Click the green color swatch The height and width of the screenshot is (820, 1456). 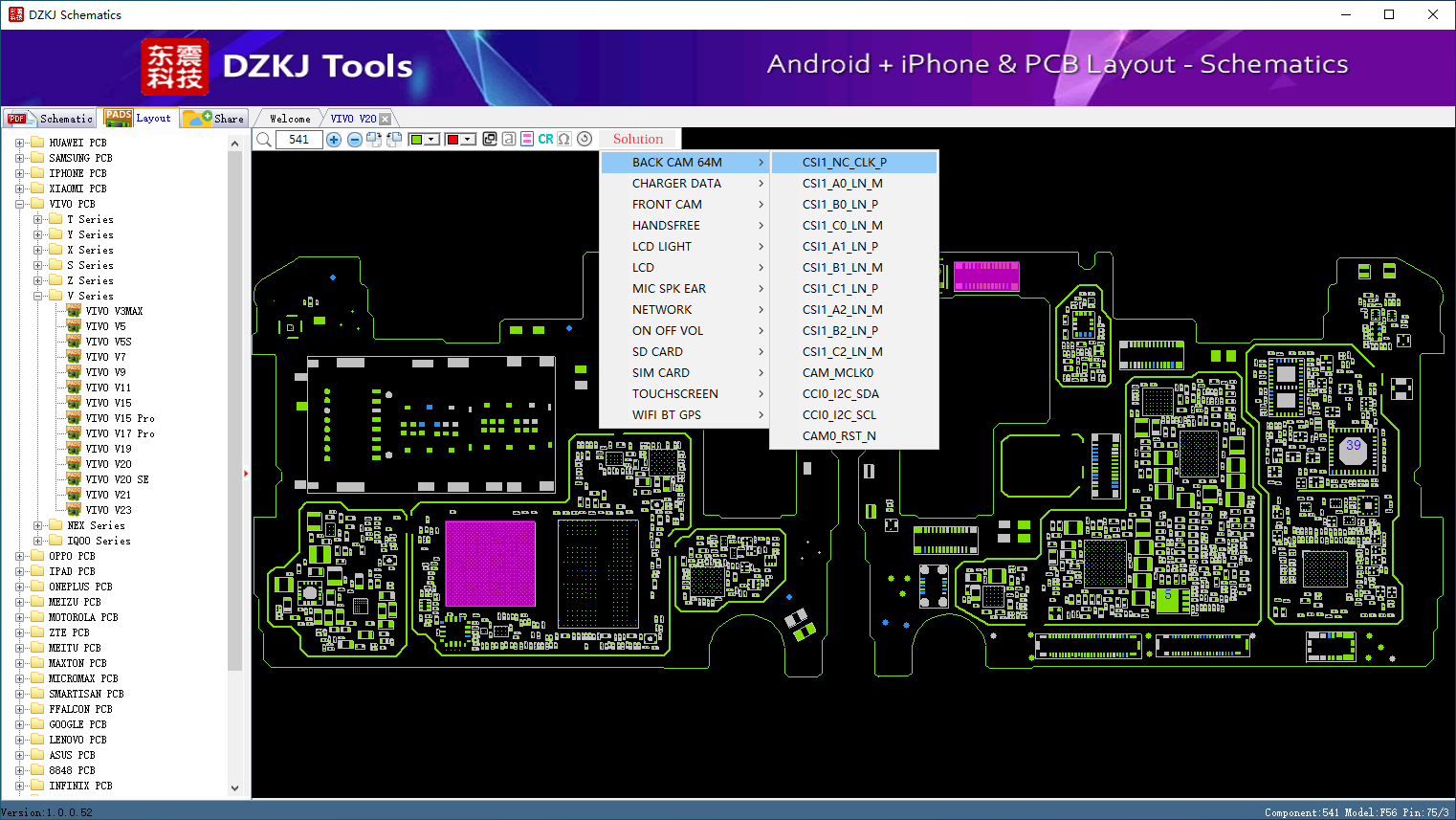pyautogui.click(x=416, y=140)
